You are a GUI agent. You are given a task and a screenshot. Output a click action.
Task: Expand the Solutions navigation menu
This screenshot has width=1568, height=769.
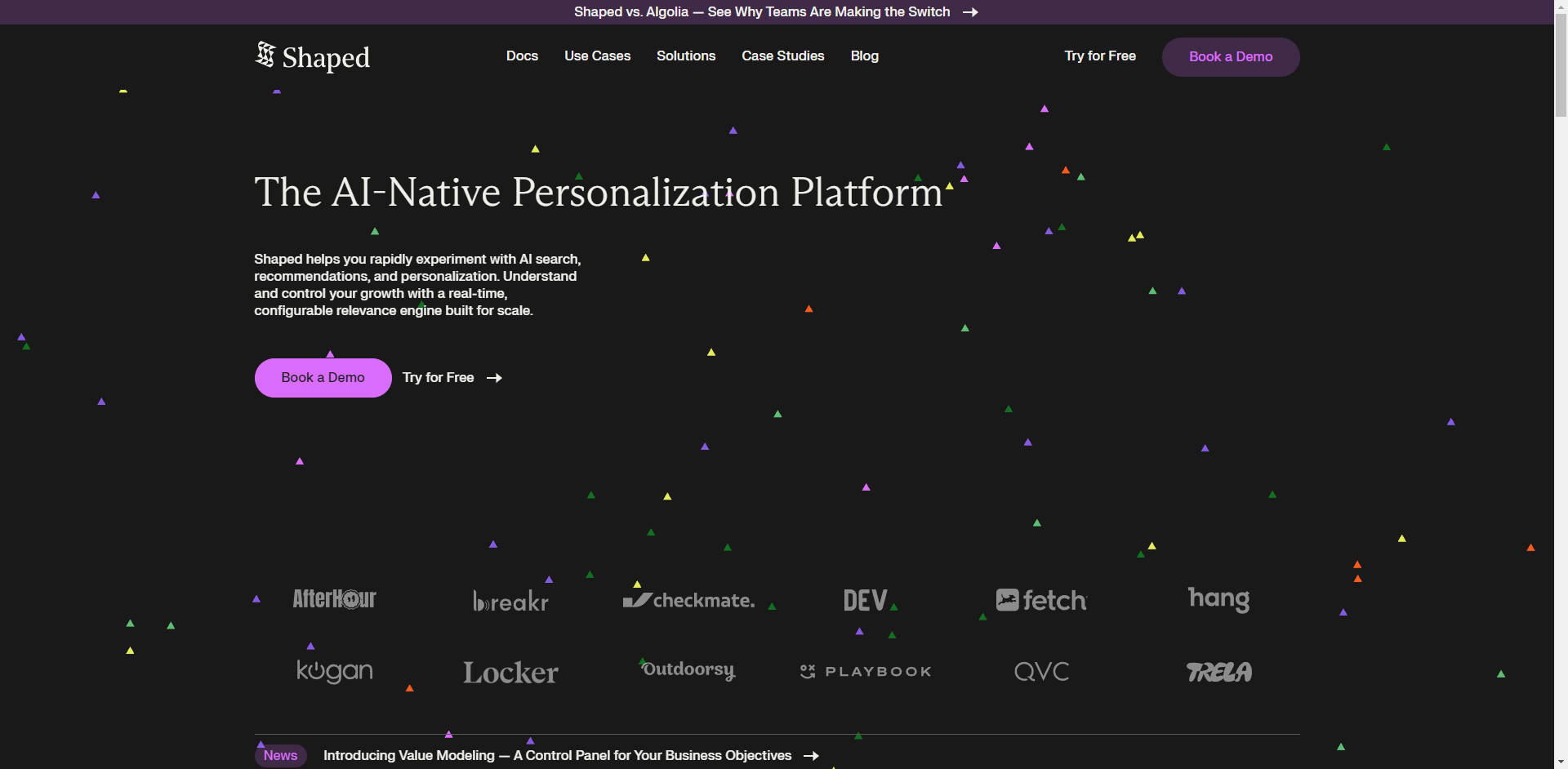[686, 56]
